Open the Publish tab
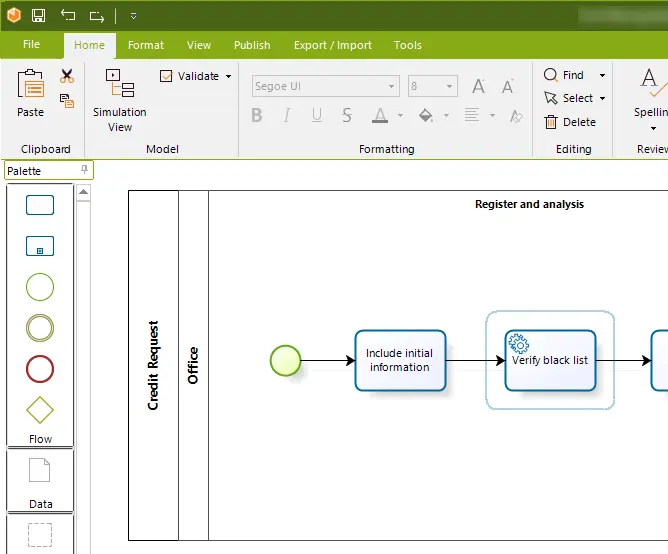668x554 pixels. [252, 45]
